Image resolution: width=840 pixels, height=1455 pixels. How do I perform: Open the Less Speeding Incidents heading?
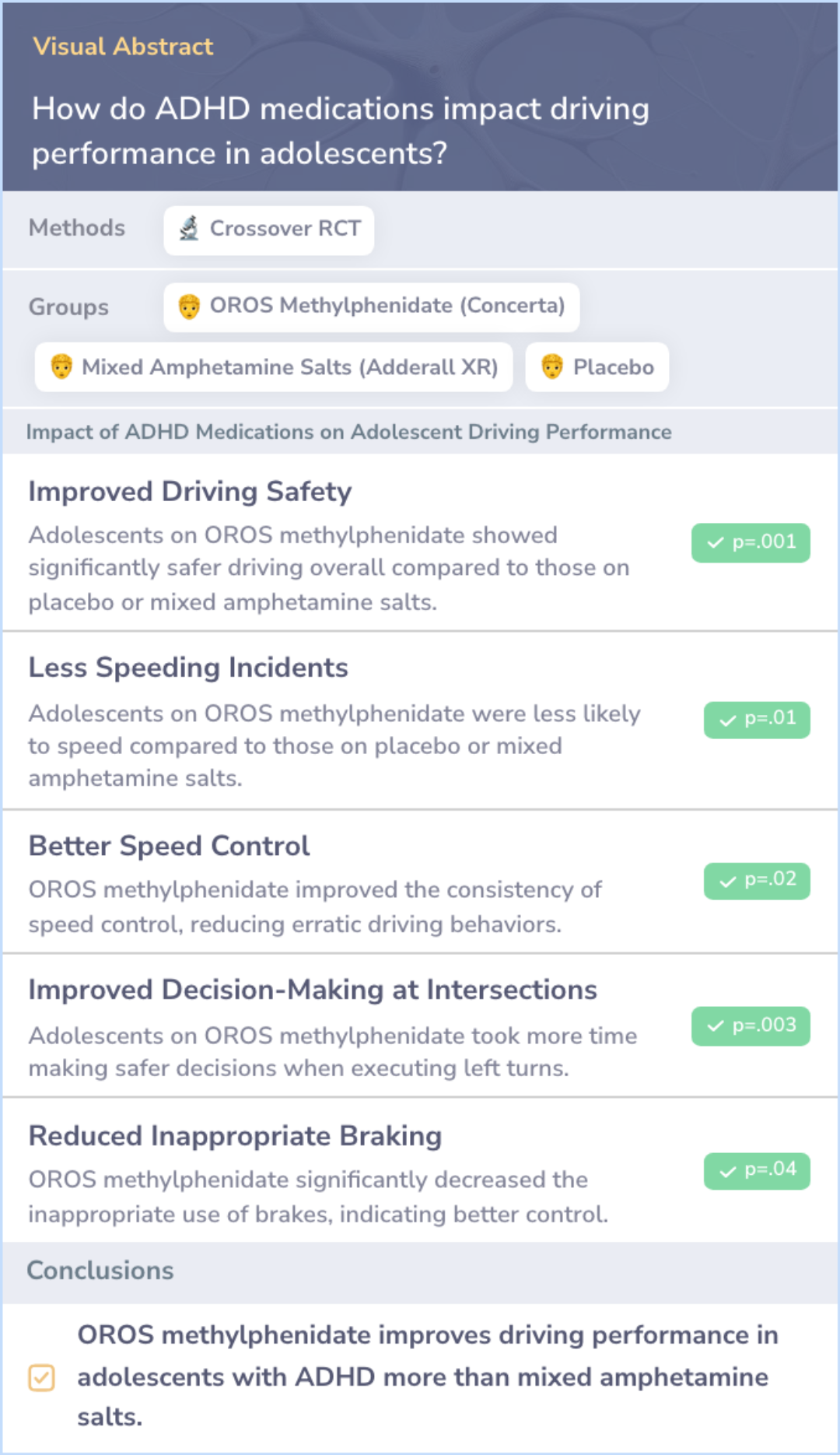pos(188,668)
